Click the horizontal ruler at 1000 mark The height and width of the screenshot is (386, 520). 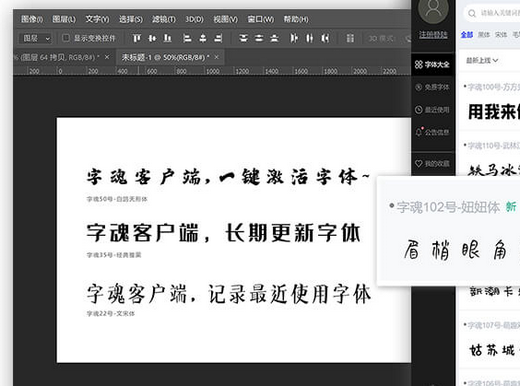tap(213, 71)
